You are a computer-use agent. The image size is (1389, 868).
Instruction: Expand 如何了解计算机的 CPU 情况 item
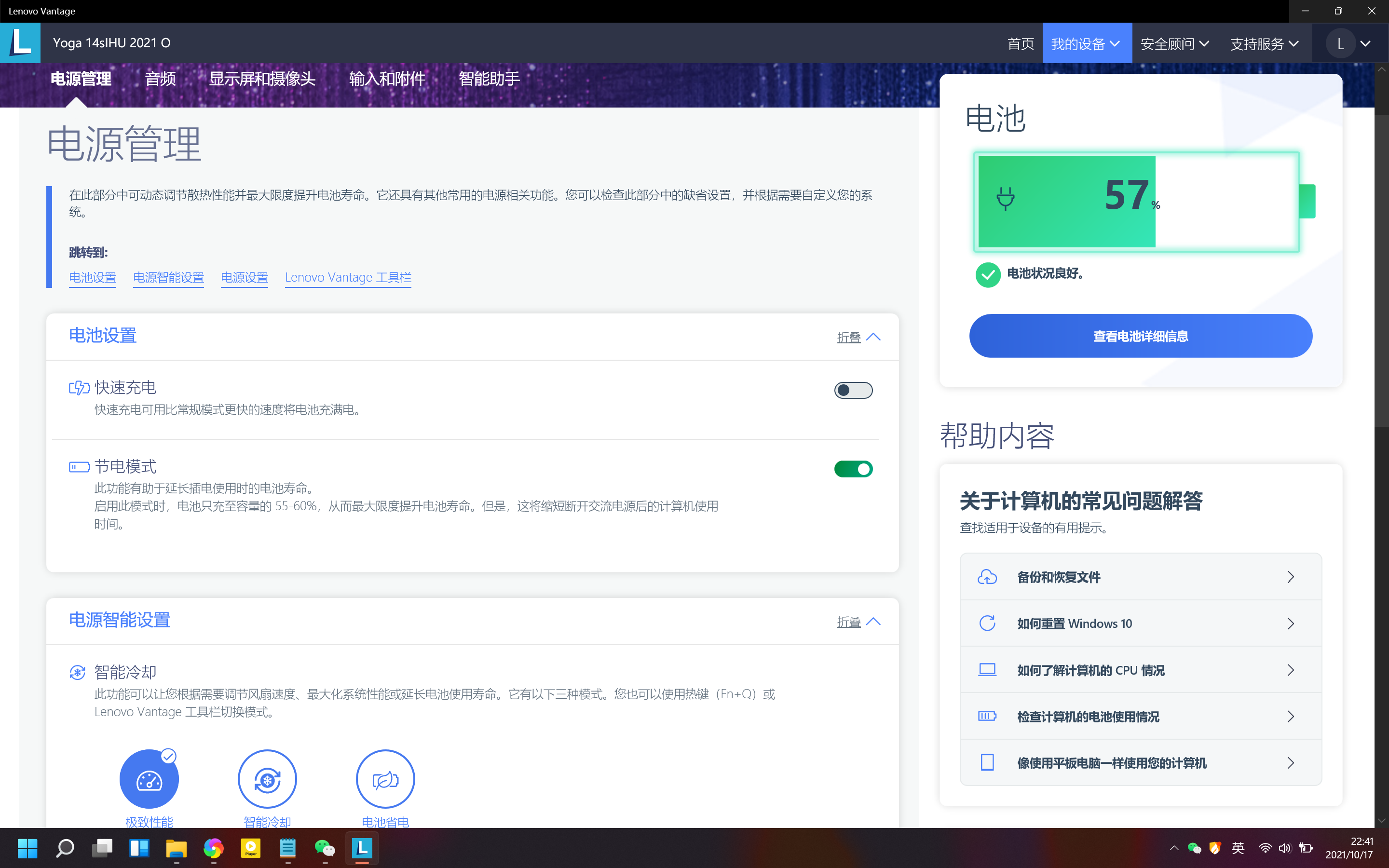tap(1141, 670)
